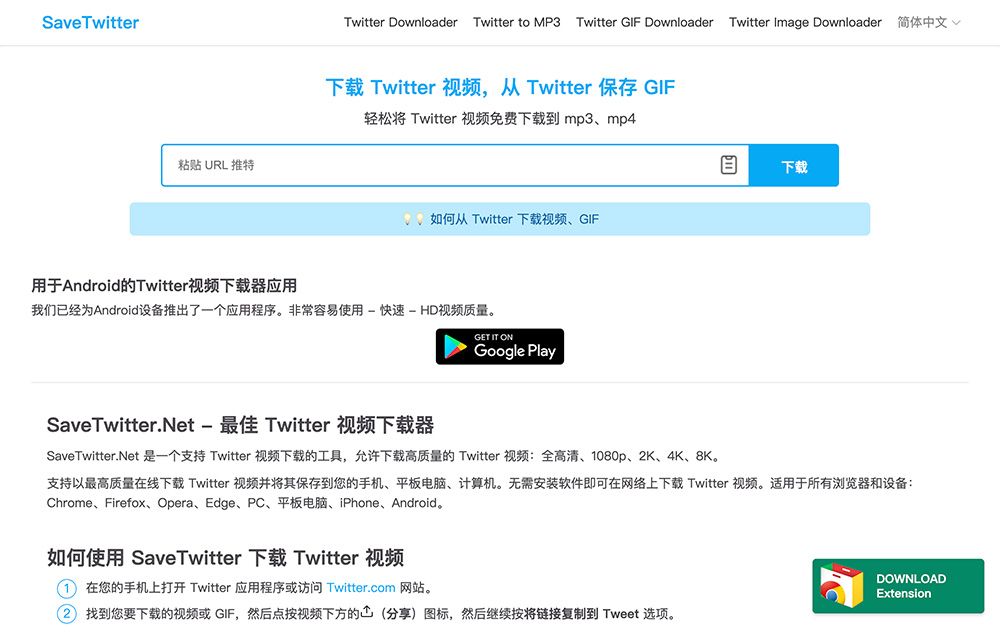Open the Twitter Downloader page
Viewport: 1000px width, 633px height.
401,22
